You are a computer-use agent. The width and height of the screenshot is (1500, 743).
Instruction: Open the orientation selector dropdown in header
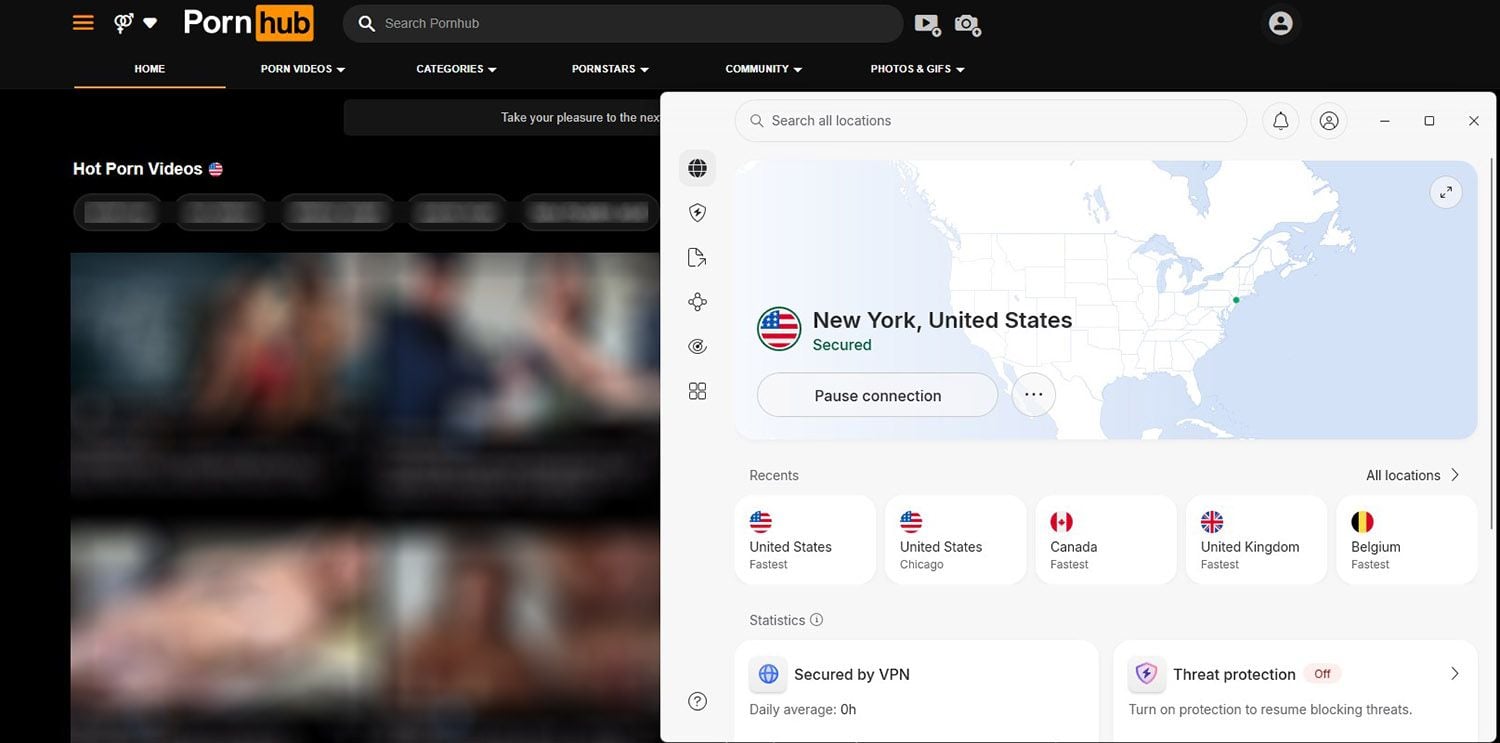pos(136,22)
